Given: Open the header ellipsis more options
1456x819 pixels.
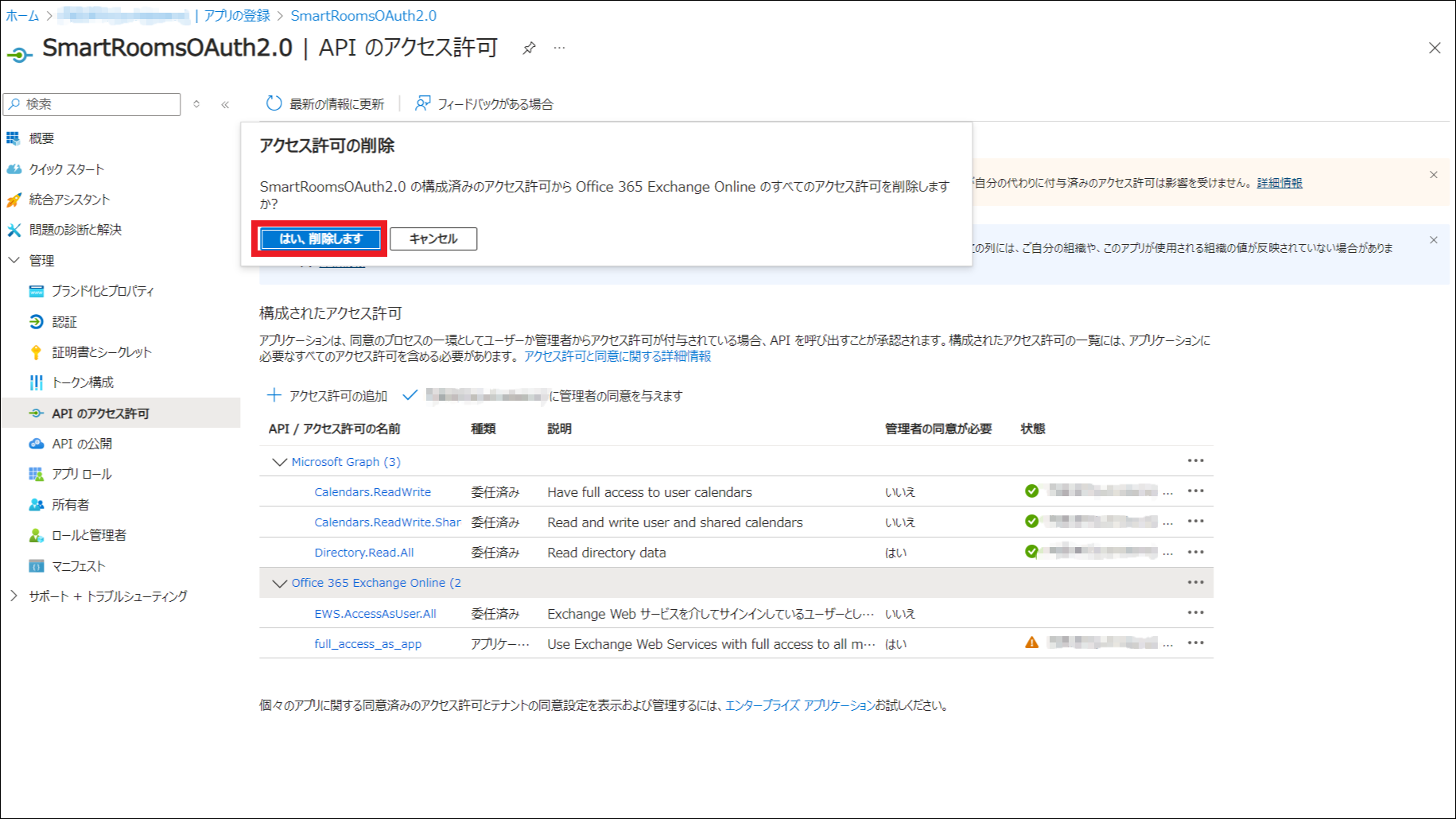Looking at the screenshot, I should point(560,49).
